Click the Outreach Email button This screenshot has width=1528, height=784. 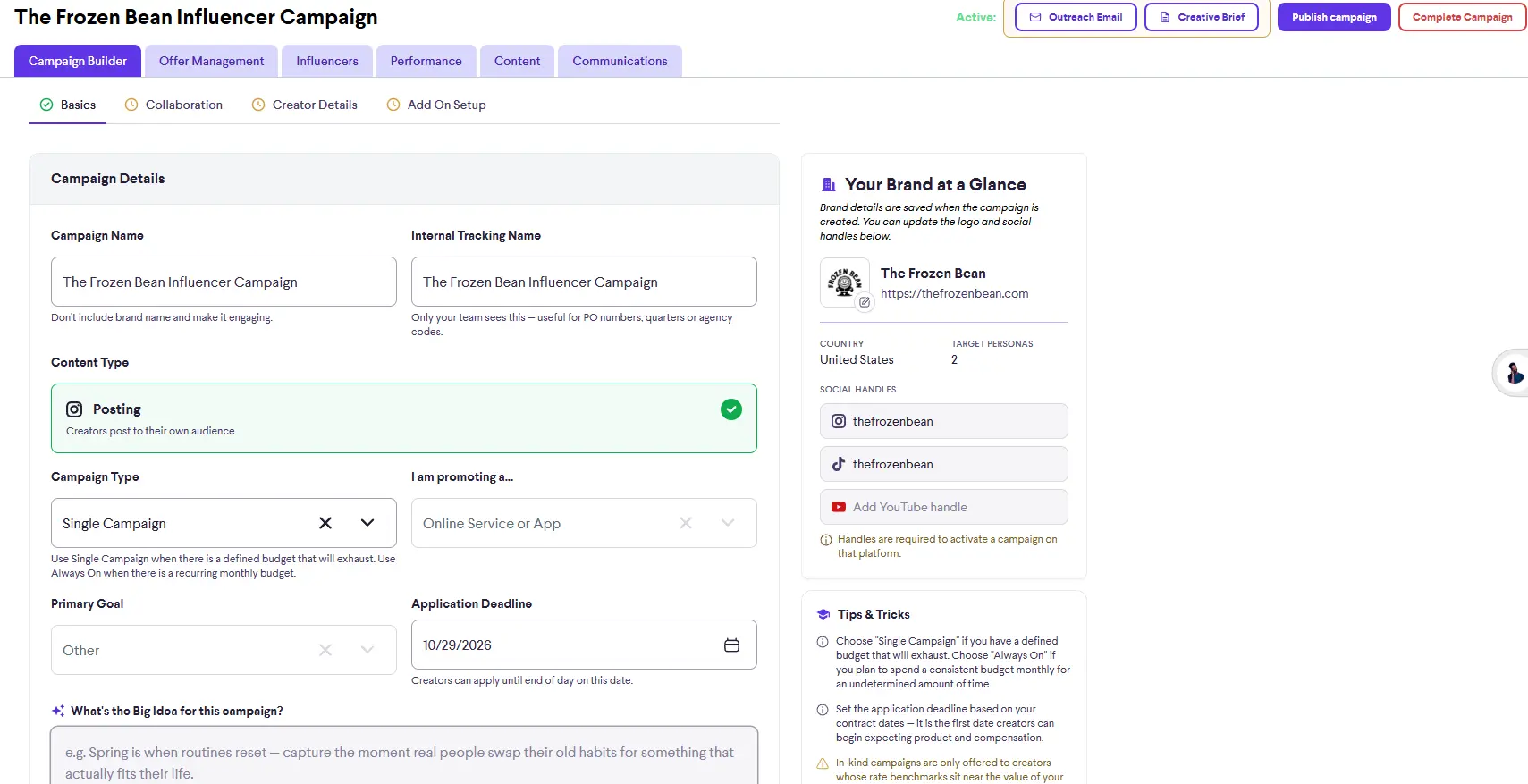[x=1076, y=17]
